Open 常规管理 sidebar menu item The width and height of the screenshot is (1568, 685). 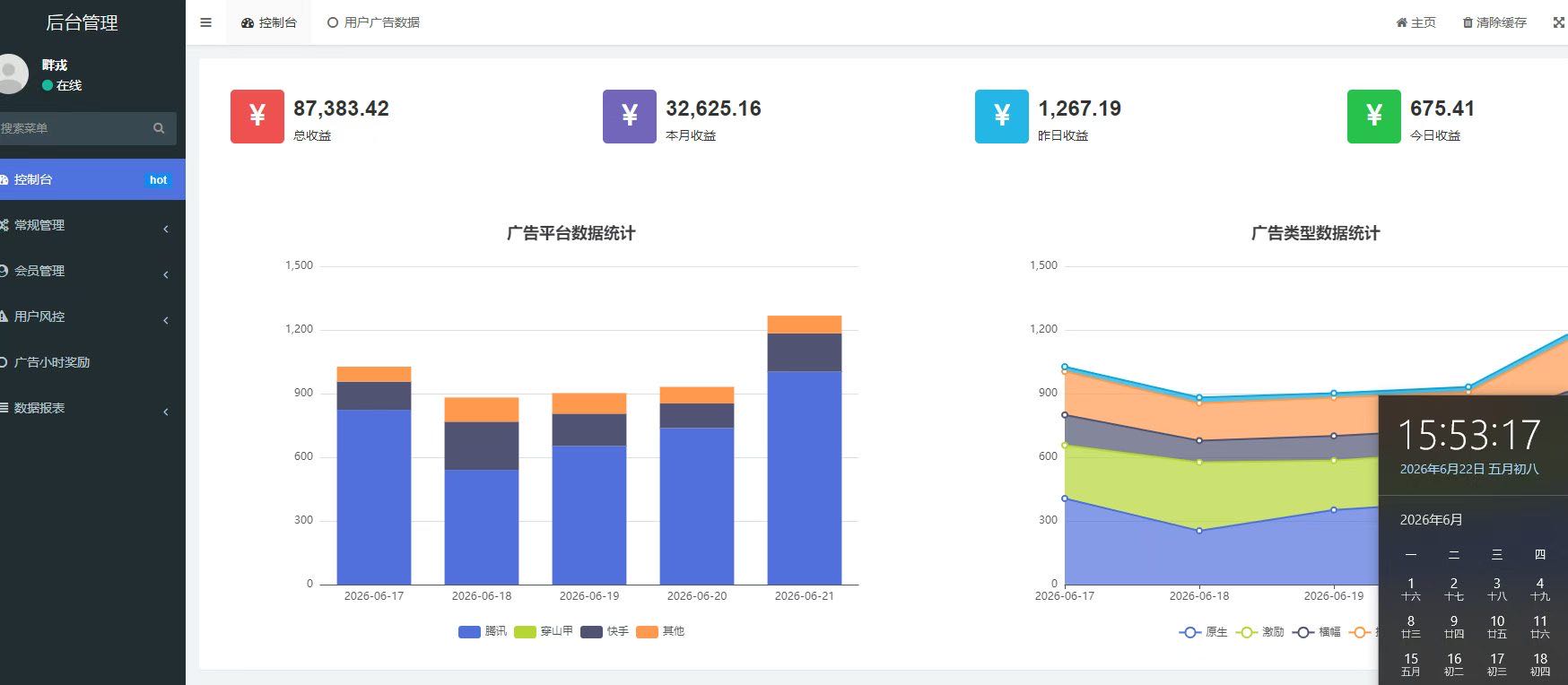click(92, 225)
